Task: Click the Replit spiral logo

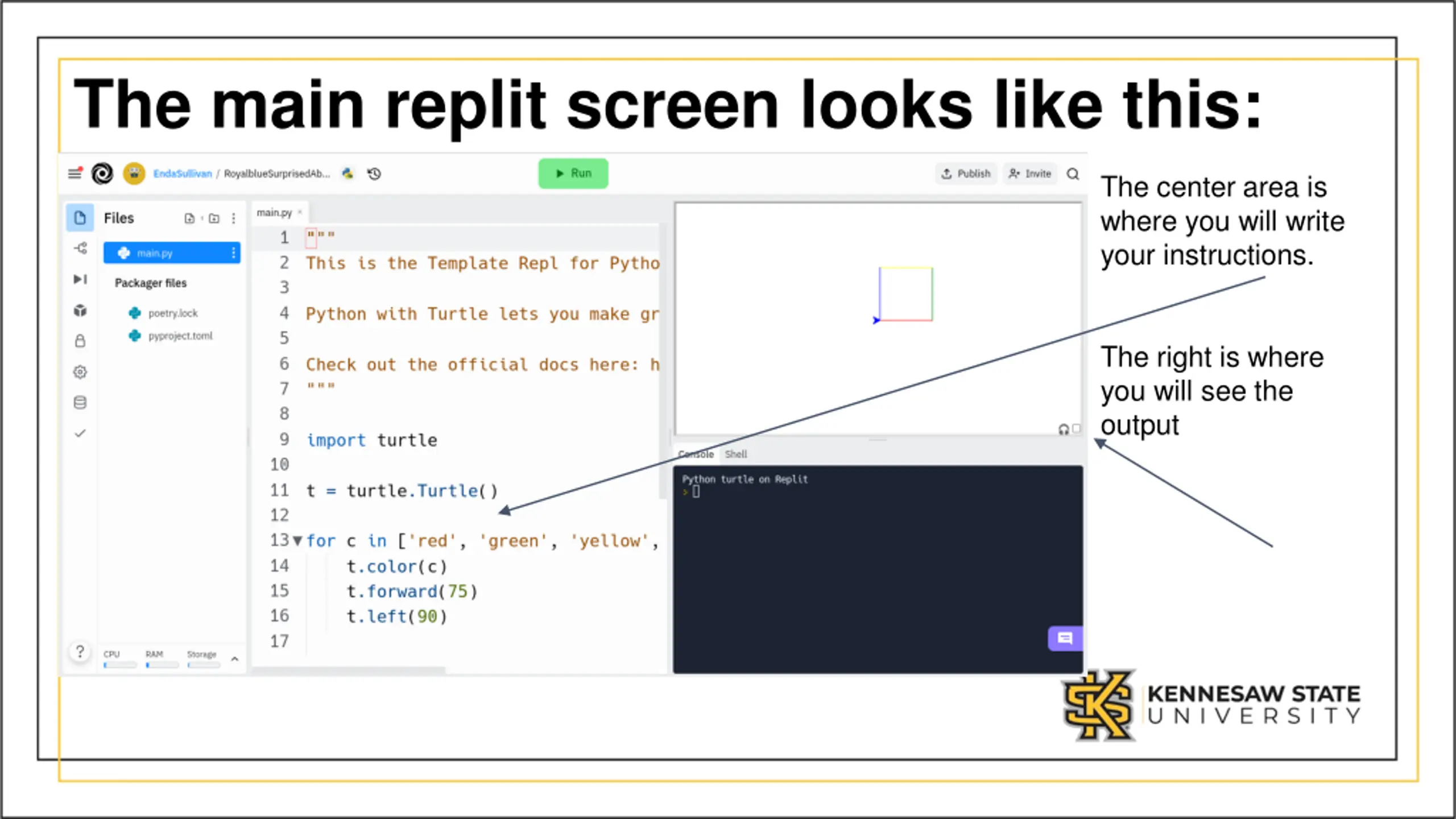Action: [x=102, y=173]
